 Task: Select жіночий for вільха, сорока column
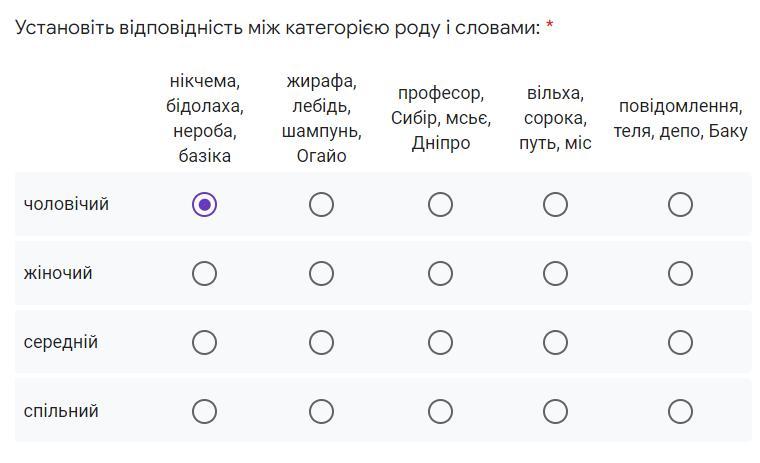(555, 273)
